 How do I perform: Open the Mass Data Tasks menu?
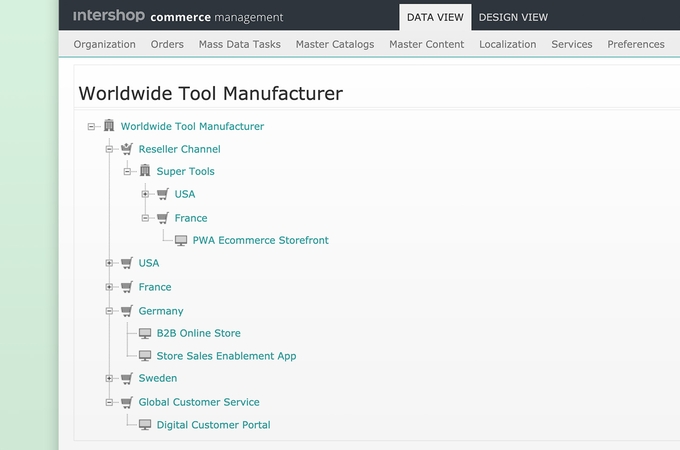[239, 44]
